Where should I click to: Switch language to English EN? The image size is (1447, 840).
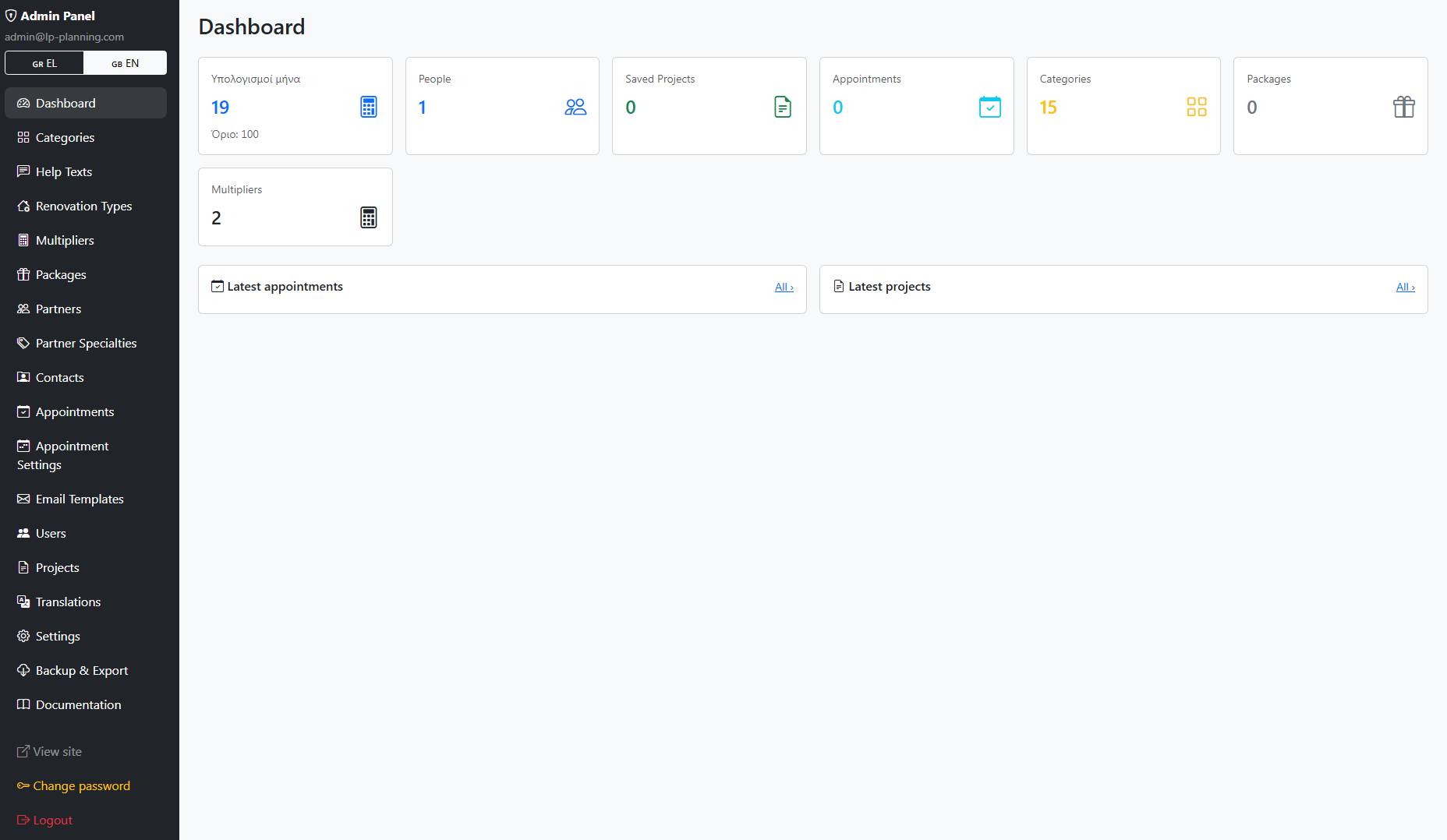125,63
